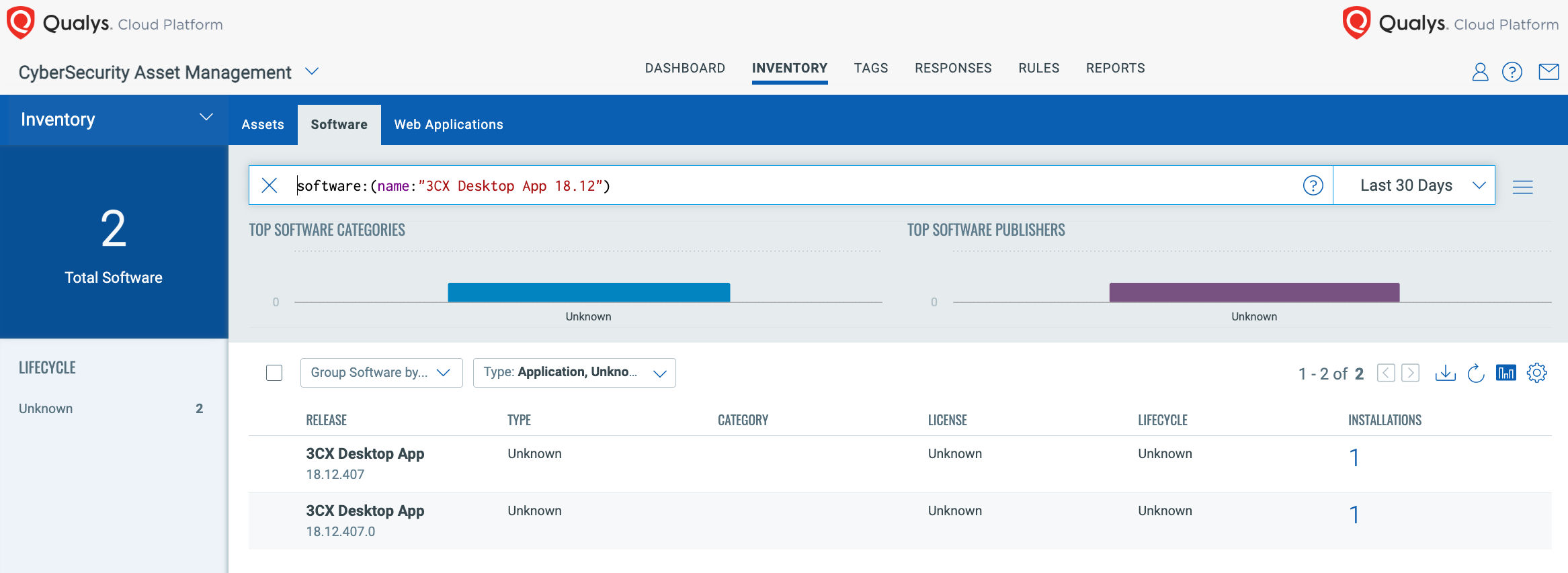Image resolution: width=1568 pixels, height=573 pixels.
Task: Go to the DASHBOARD menu
Action: pos(685,69)
